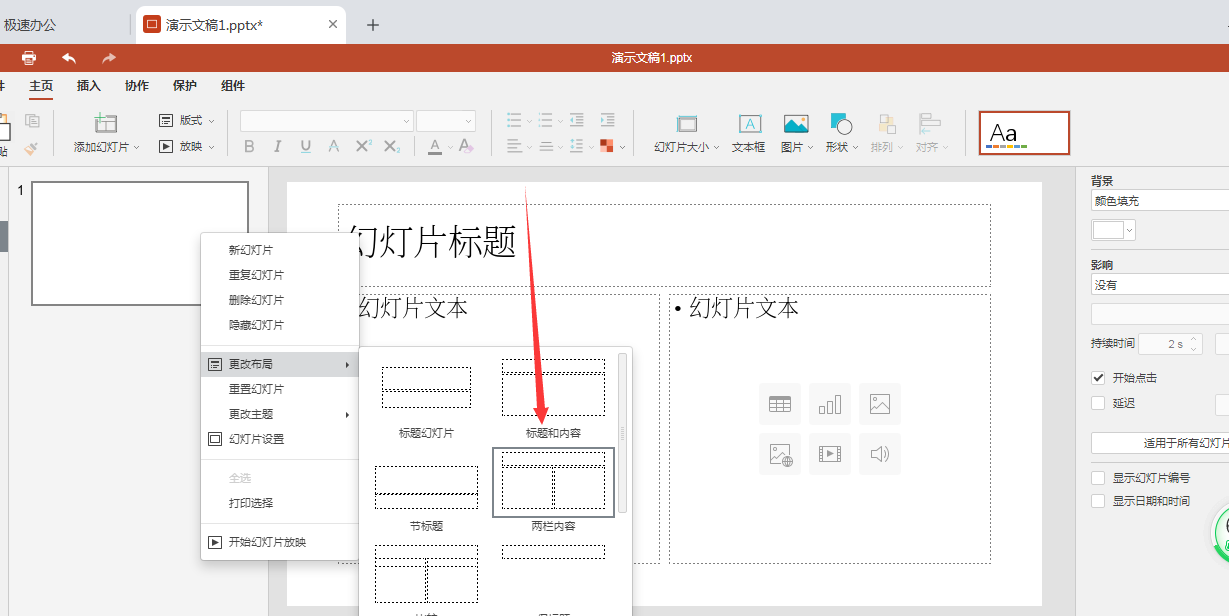
Task: Click the numbered list icon
Action: click(x=545, y=121)
